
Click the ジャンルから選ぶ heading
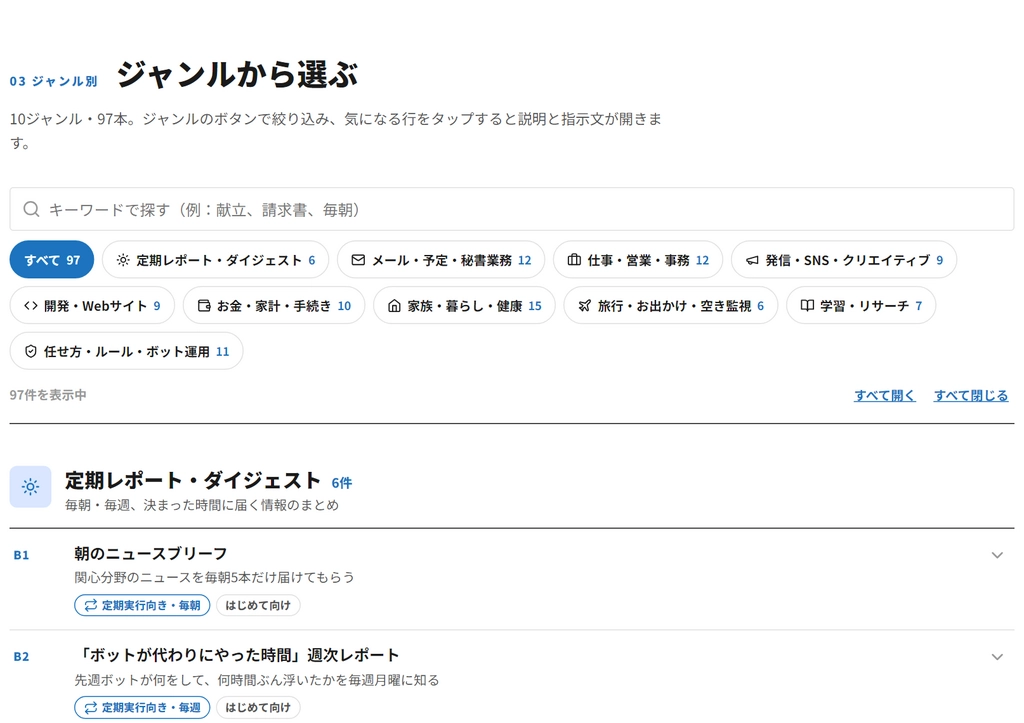point(237,74)
